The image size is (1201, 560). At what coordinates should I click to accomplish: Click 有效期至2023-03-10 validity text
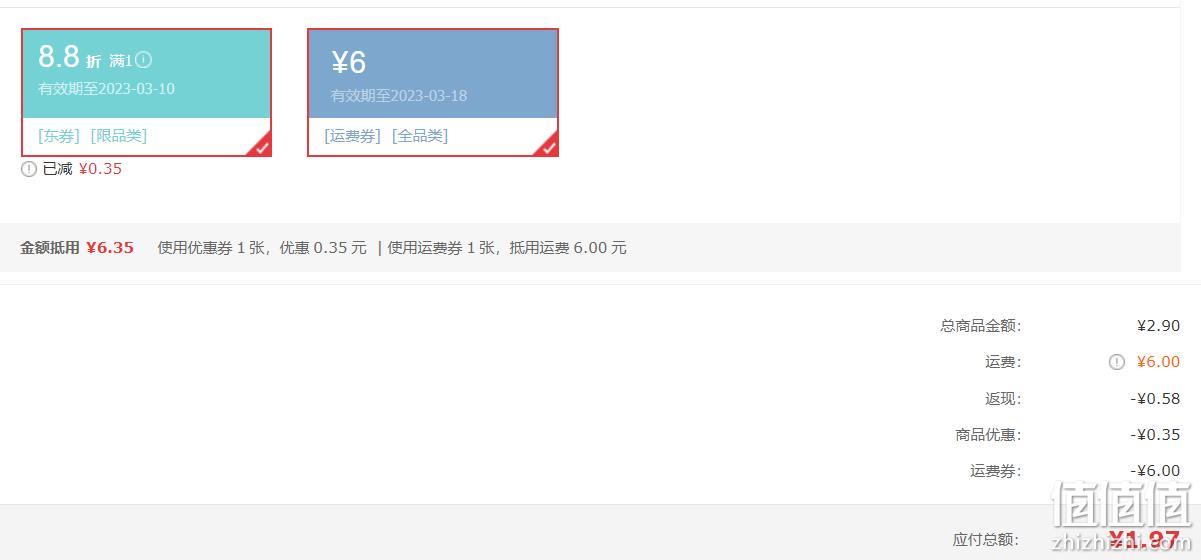pyautogui.click(x=107, y=88)
